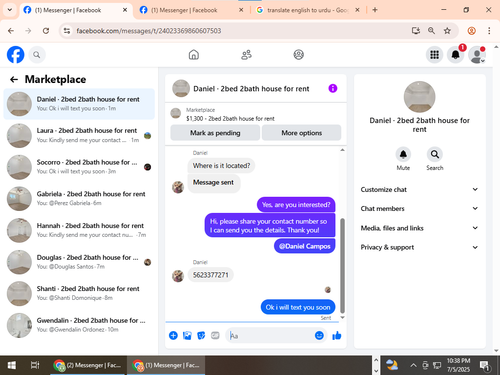Viewport: 500px width, 375px height.
Task: Open conversation information purple icon
Action: point(333,88)
